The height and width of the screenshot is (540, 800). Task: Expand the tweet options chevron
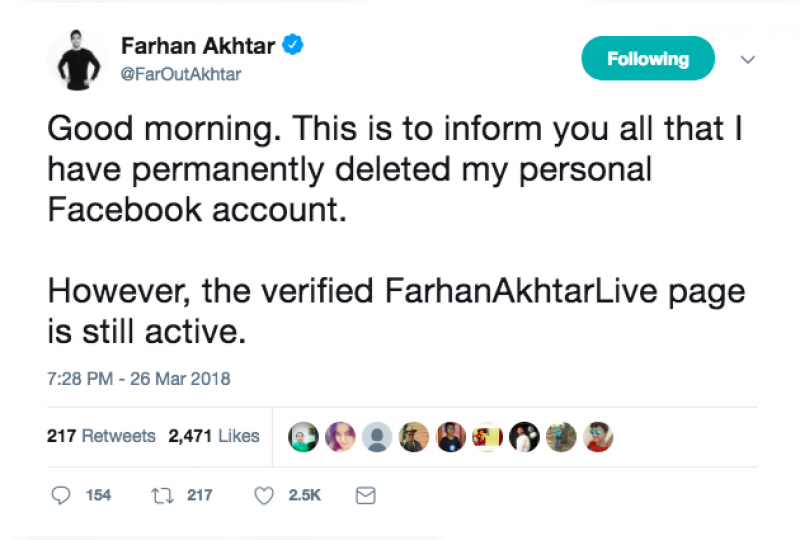(x=747, y=59)
